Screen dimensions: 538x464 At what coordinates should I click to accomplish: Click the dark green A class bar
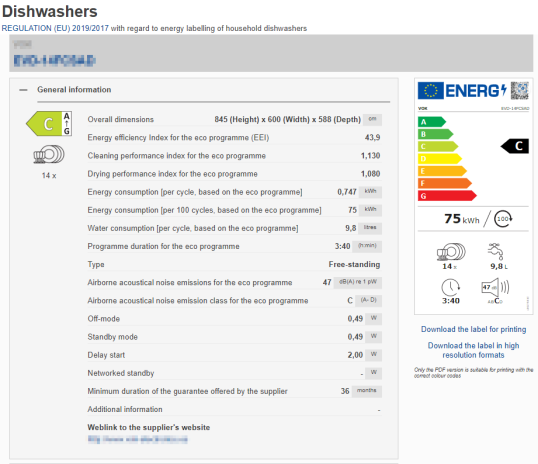click(432, 122)
